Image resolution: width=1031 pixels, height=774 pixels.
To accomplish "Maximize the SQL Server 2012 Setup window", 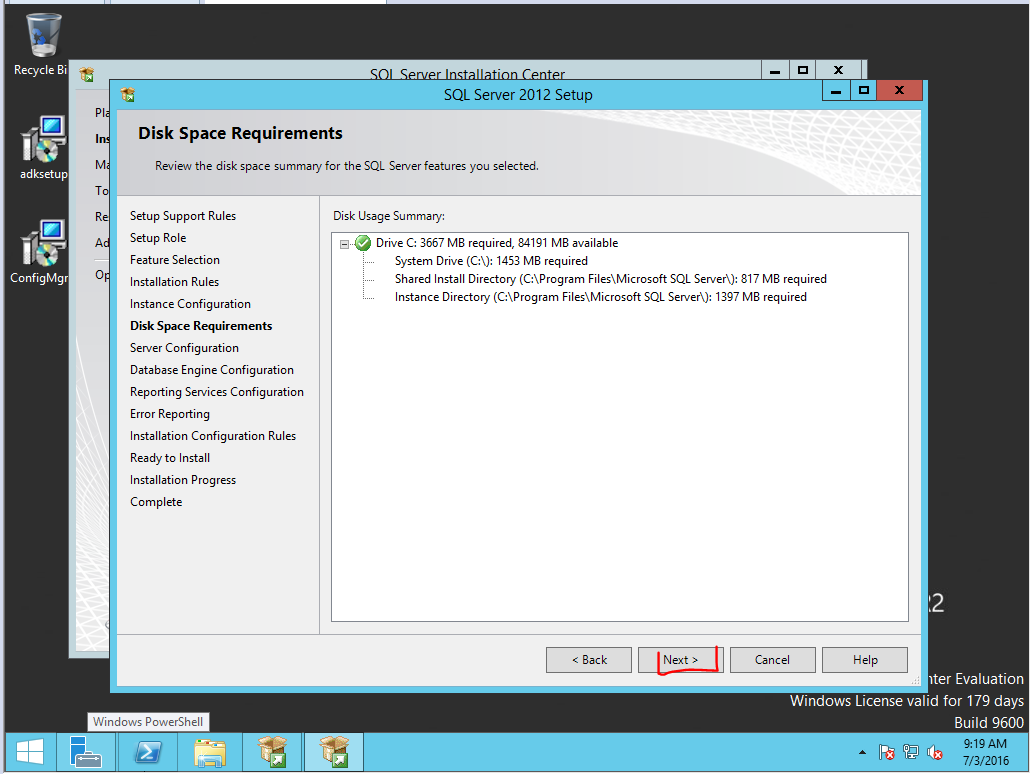I will [x=864, y=91].
